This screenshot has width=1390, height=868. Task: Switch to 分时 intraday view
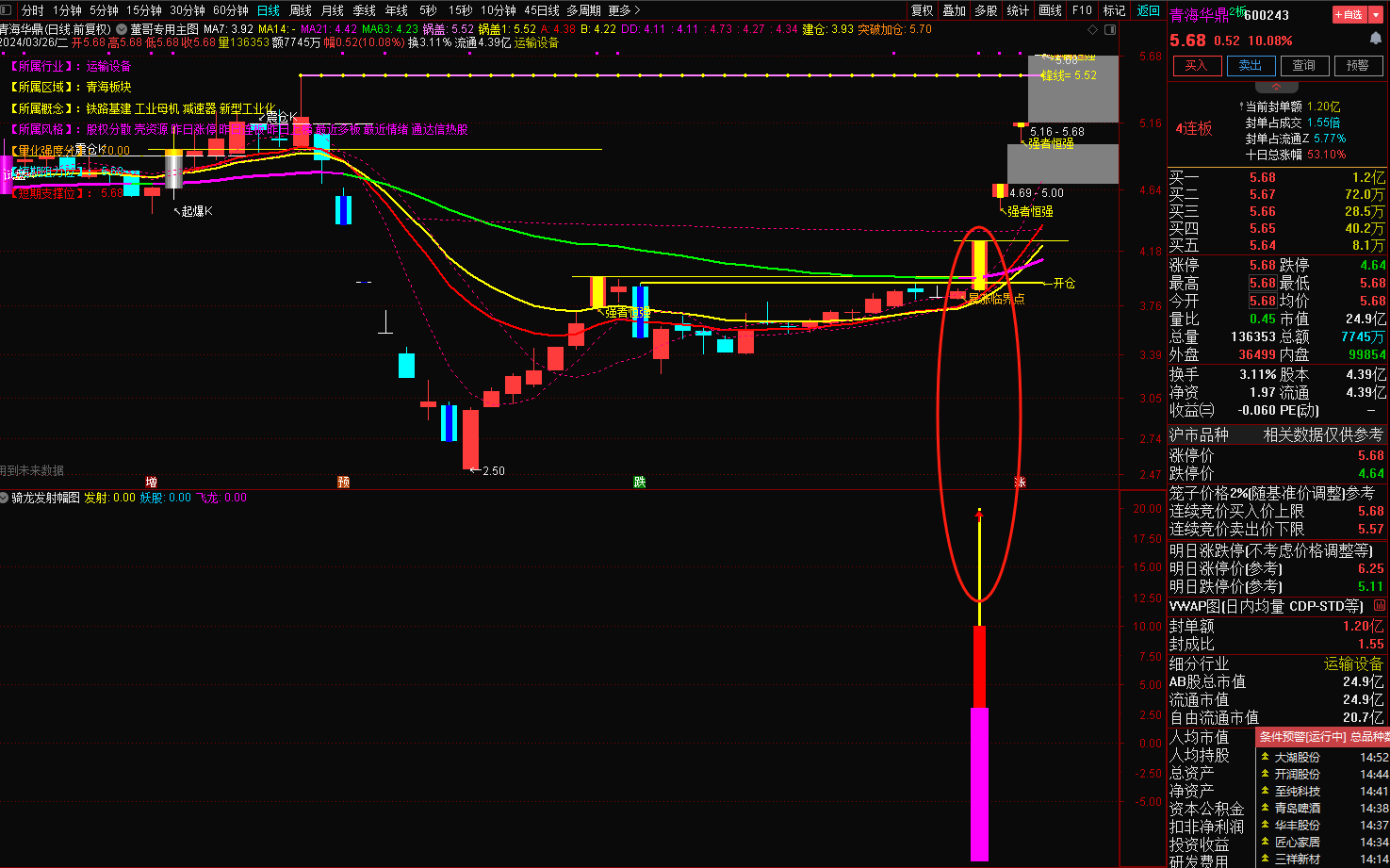[33, 10]
